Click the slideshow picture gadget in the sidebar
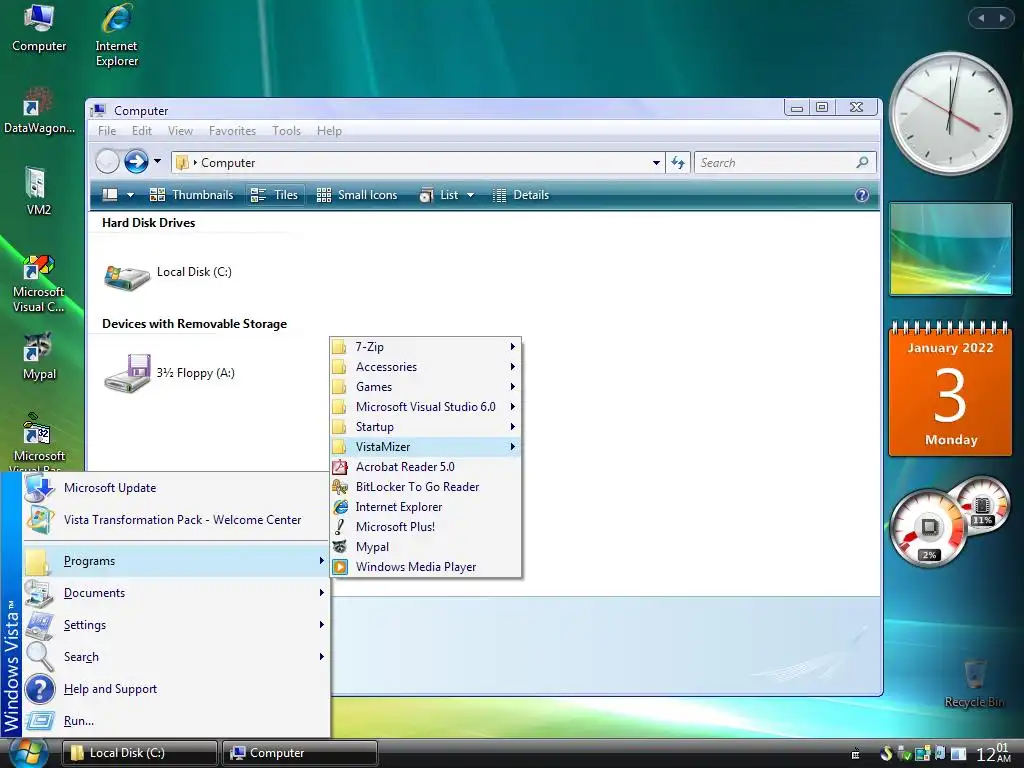Viewport: 1024px width, 768px height. [x=950, y=249]
